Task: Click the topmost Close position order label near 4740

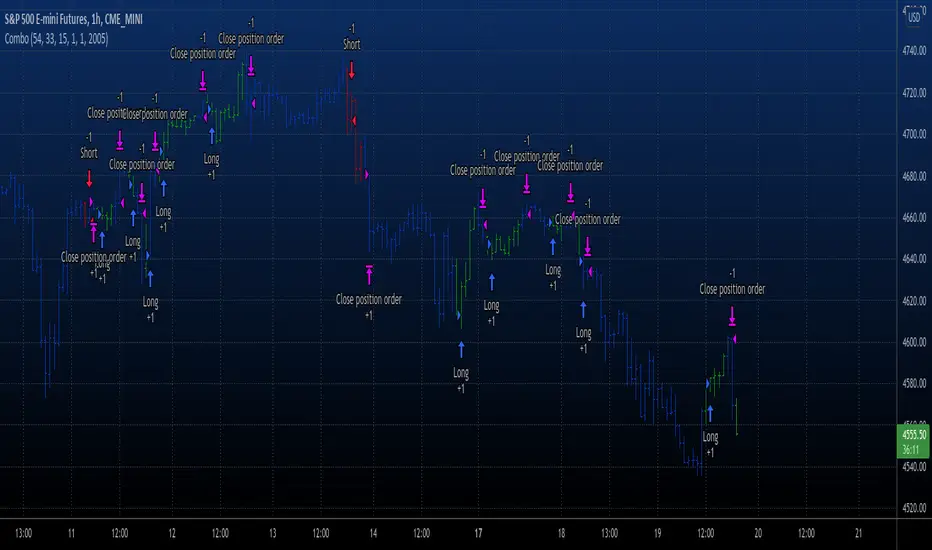Action: pyautogui.click(x=251, y=39)
